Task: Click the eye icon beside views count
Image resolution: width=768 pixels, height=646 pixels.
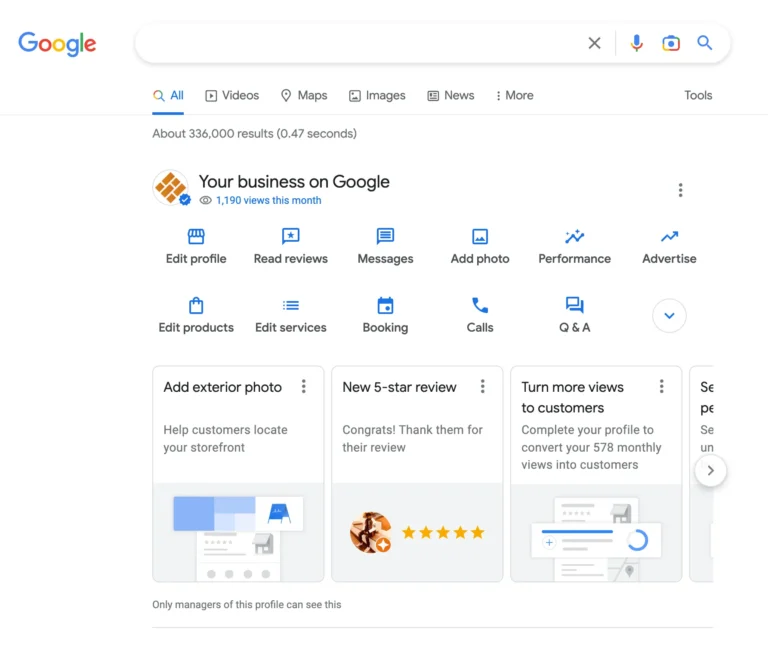Action: pyautogui.click(x=205, y=200)
